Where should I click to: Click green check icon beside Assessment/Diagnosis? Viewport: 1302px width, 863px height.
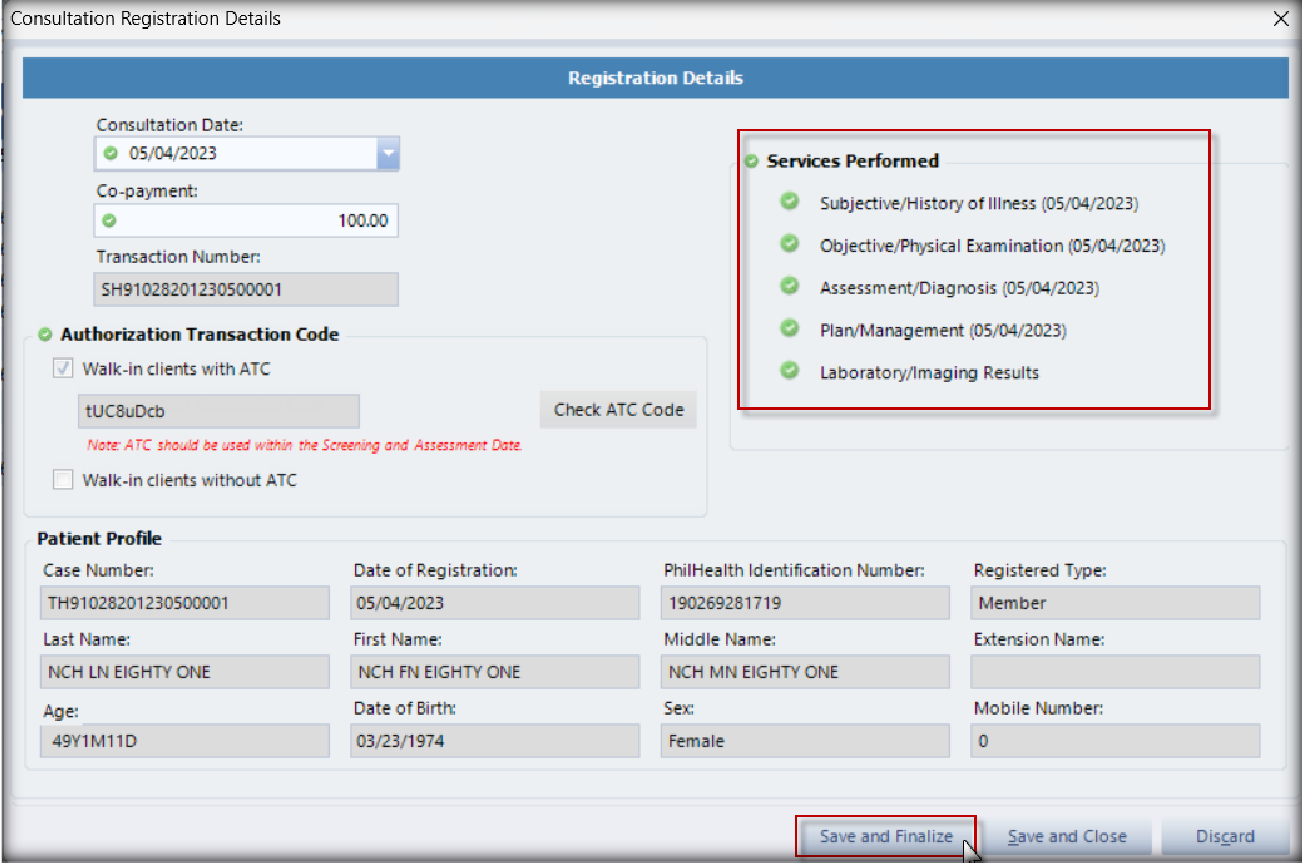(789, 286)
